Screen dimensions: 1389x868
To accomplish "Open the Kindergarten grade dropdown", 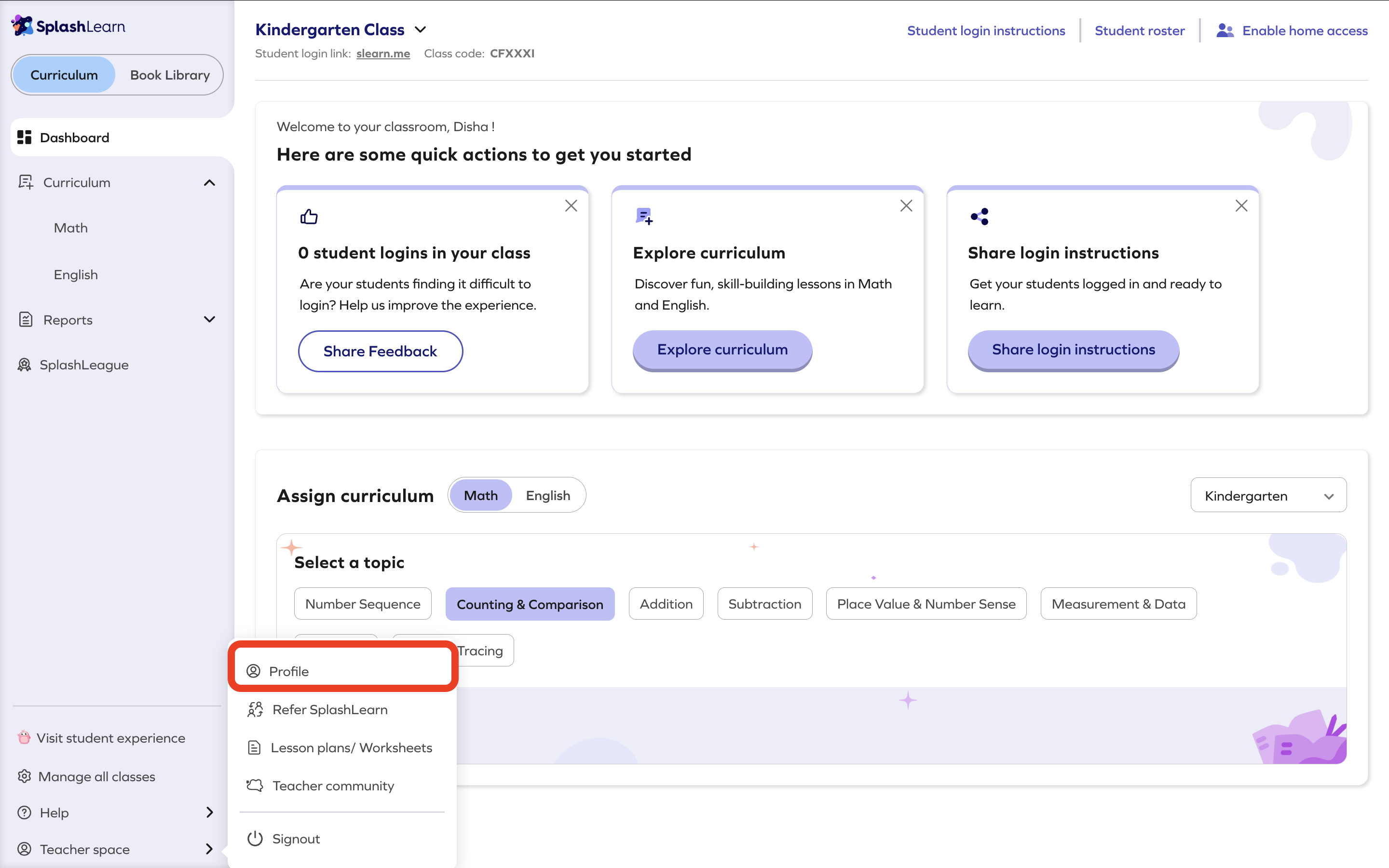I will pyautogui.click(x=1268, y=495).
